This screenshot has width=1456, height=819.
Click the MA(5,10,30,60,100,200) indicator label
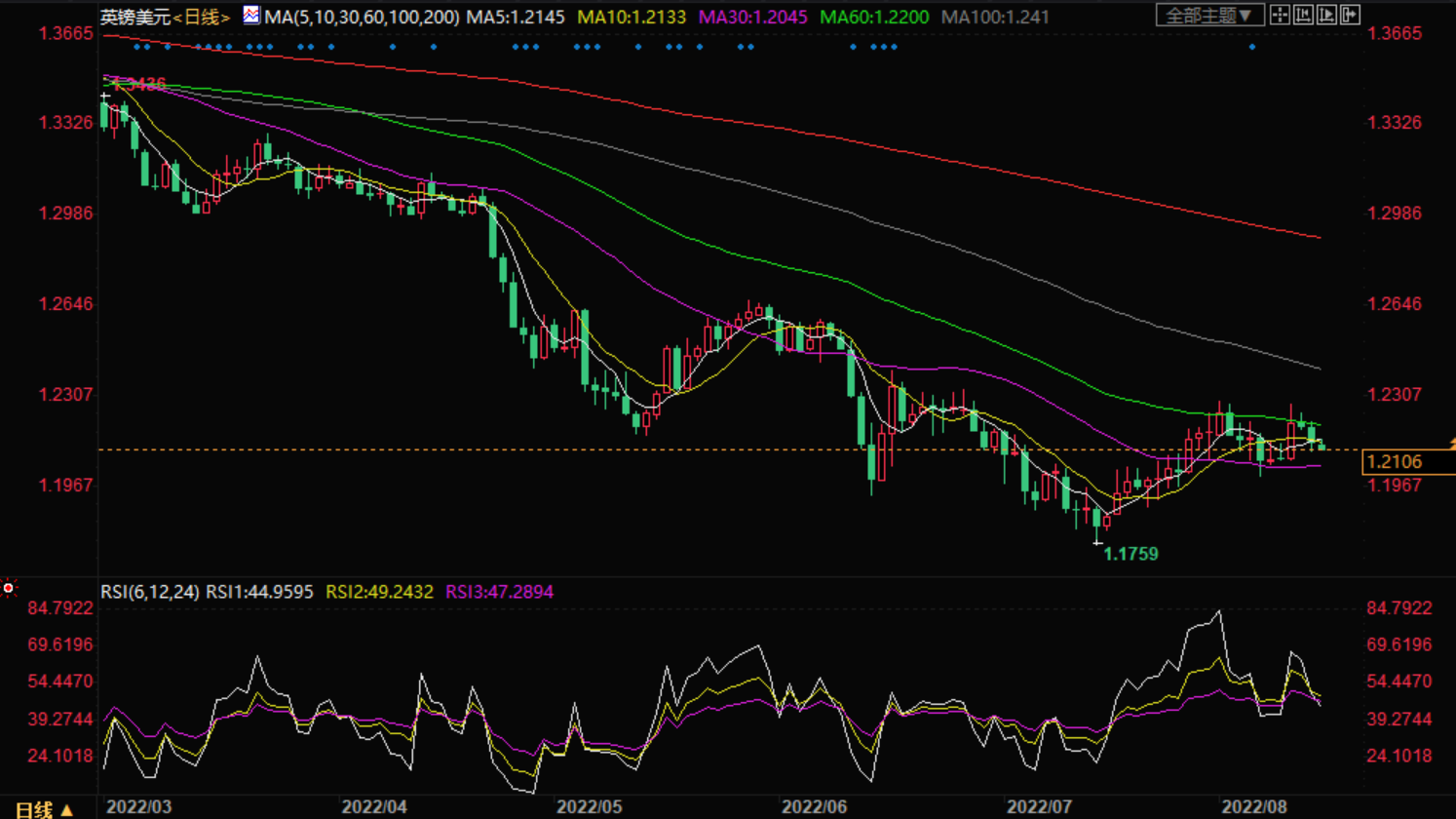(x=362, y=18)
